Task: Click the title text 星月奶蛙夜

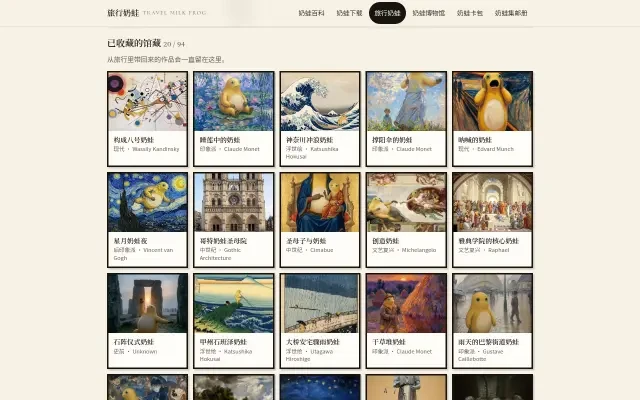Action: [130, 241]
